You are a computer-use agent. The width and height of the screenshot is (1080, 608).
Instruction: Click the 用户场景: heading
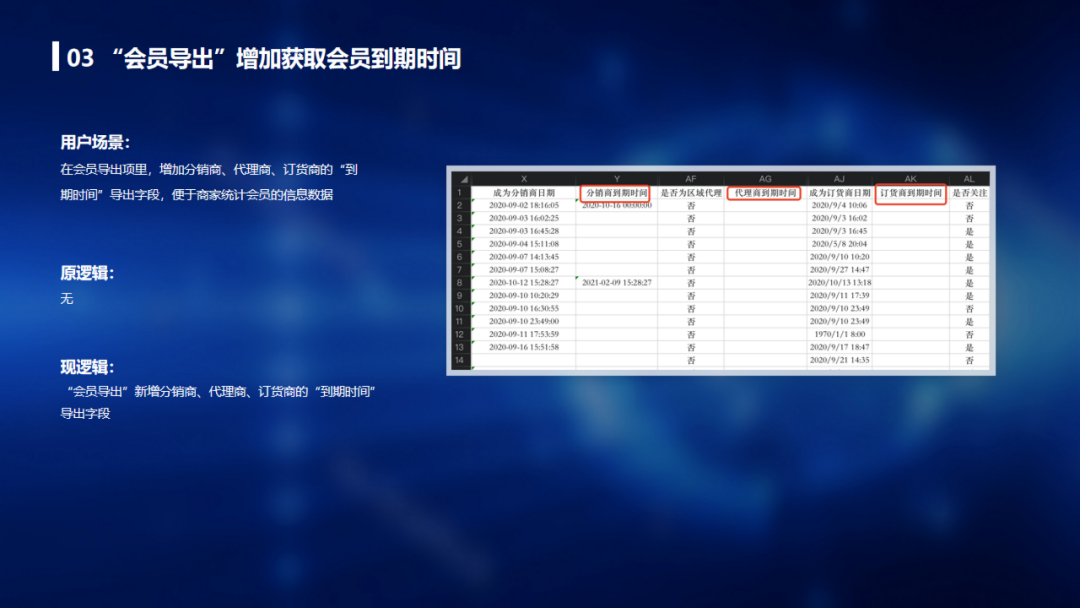(95, 143)
